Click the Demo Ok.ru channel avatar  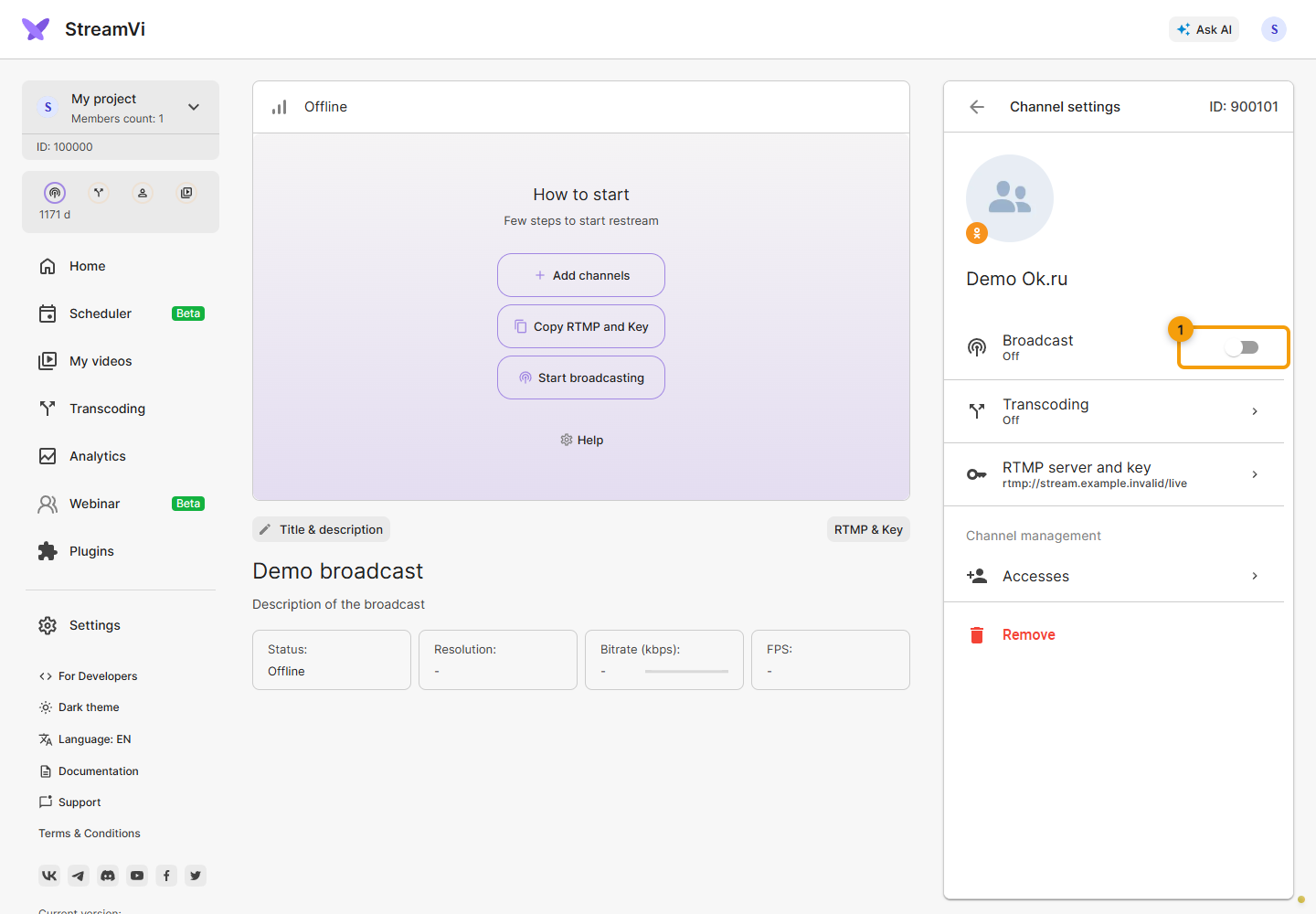[x=1010, y=198]
